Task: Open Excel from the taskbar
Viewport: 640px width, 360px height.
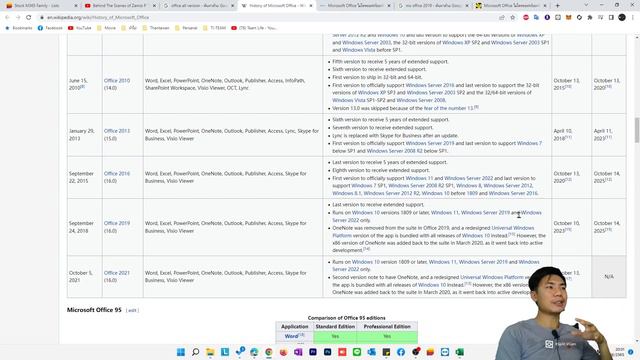Action: coord(460,352)
